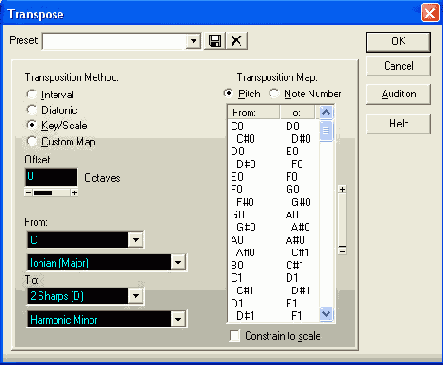Open the Ionian (Major) scale dropdown
Screen dimensions: 443x365
tap(178, 262)
